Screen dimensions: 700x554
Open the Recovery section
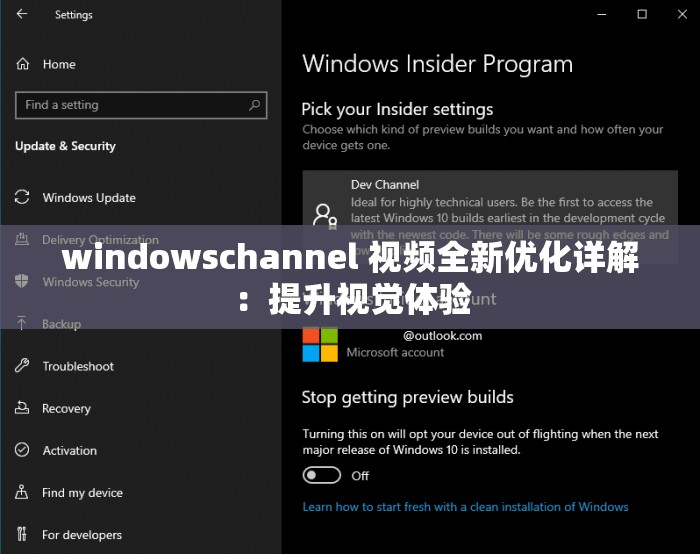[x=67, y=408]
